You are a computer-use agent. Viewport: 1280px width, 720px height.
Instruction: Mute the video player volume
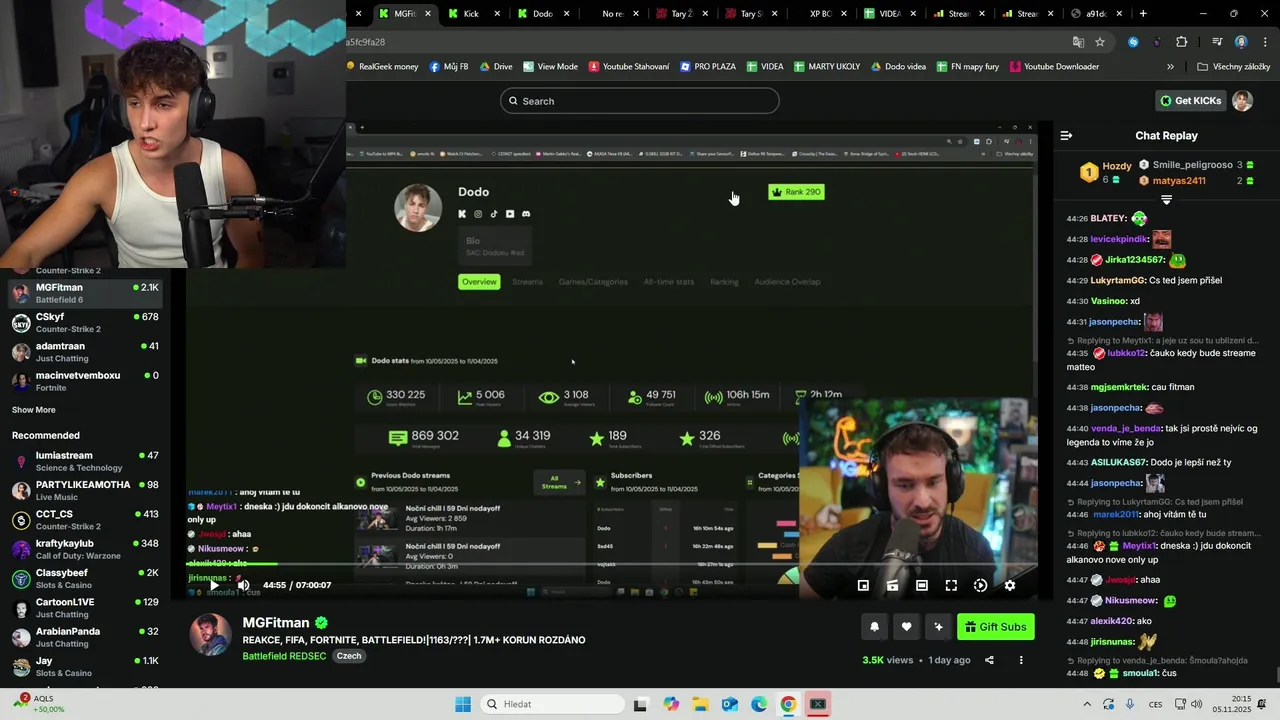(242, 585)
